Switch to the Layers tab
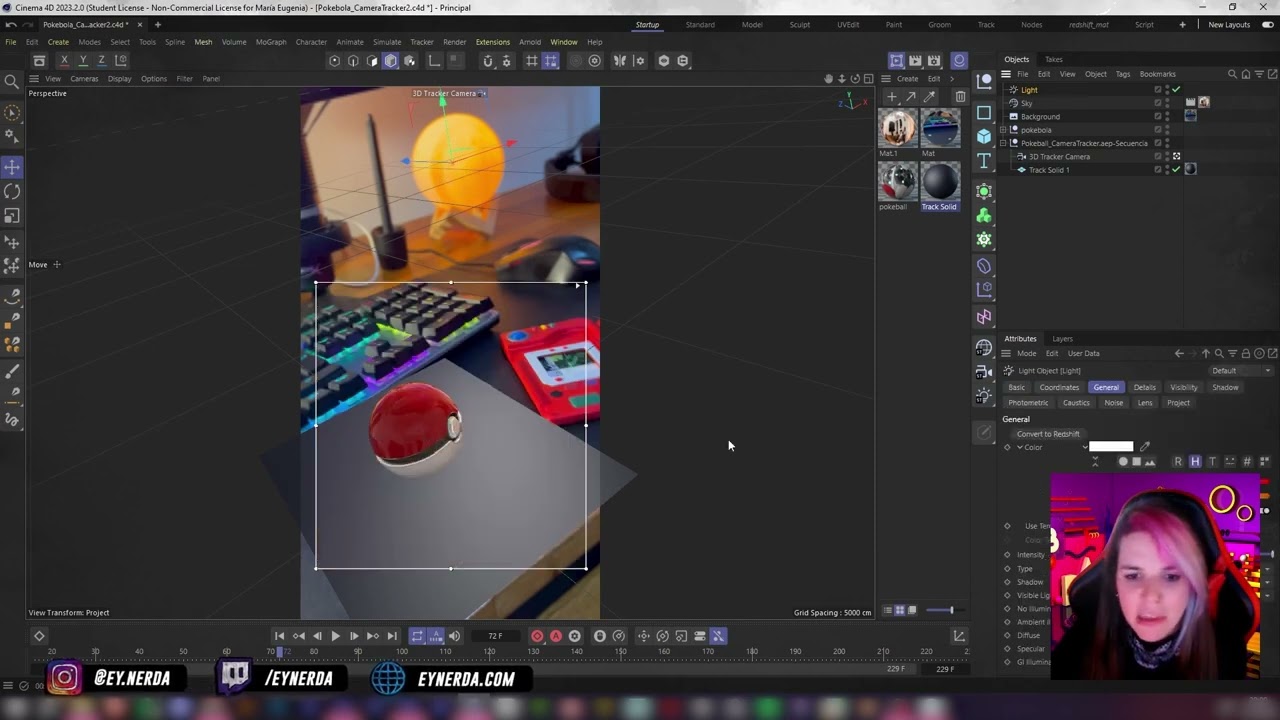Screen dimensions: 1280x720 pyautogui.click(x=1062, y=339)
